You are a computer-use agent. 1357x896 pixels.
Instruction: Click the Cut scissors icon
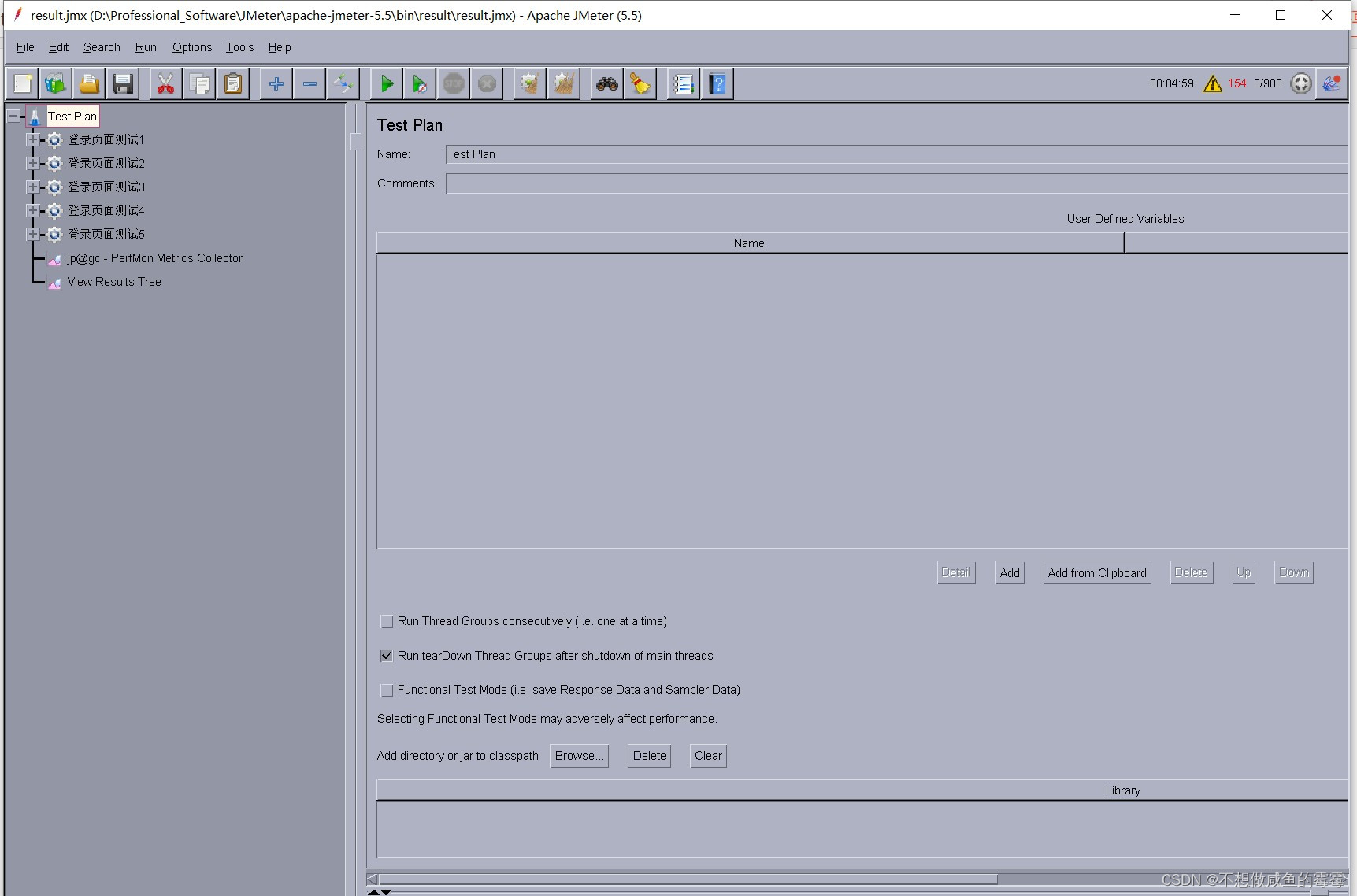[165, 83]
